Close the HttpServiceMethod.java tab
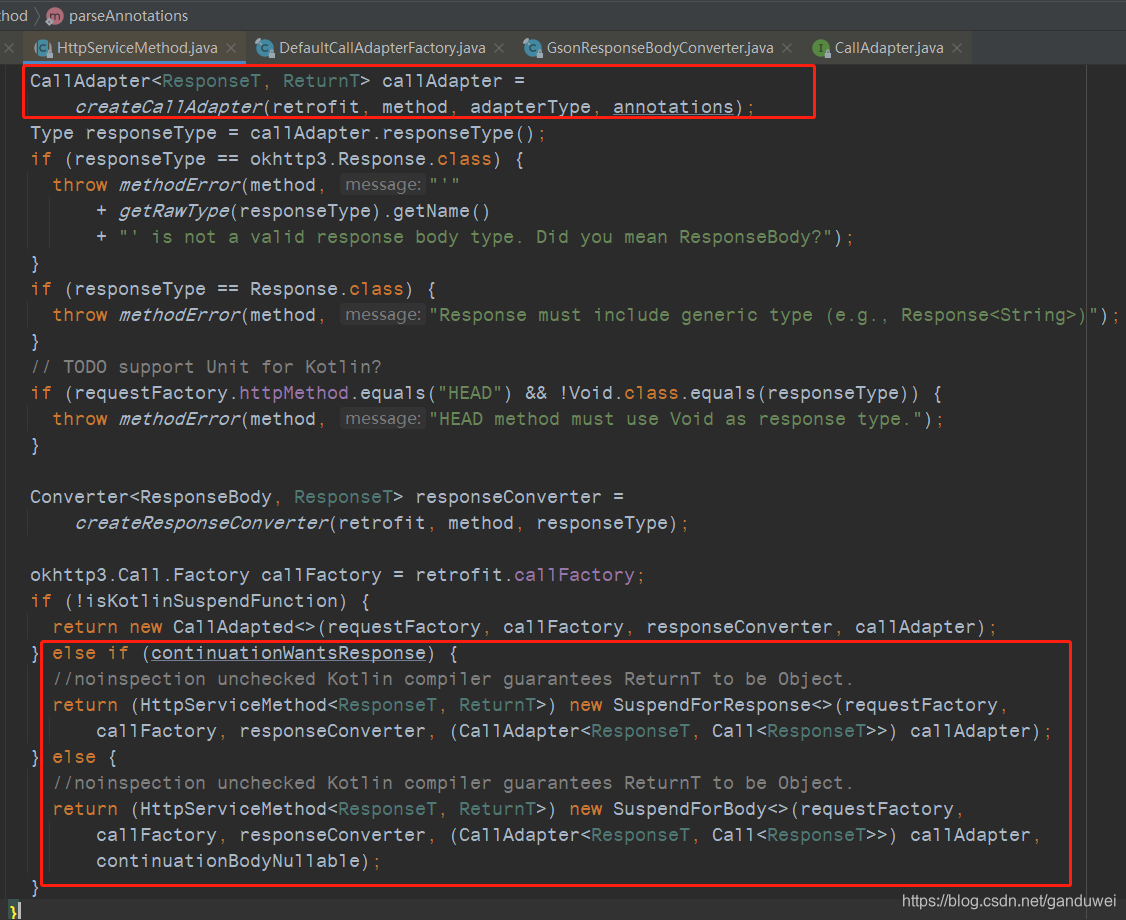 click(x=231, y=48)
